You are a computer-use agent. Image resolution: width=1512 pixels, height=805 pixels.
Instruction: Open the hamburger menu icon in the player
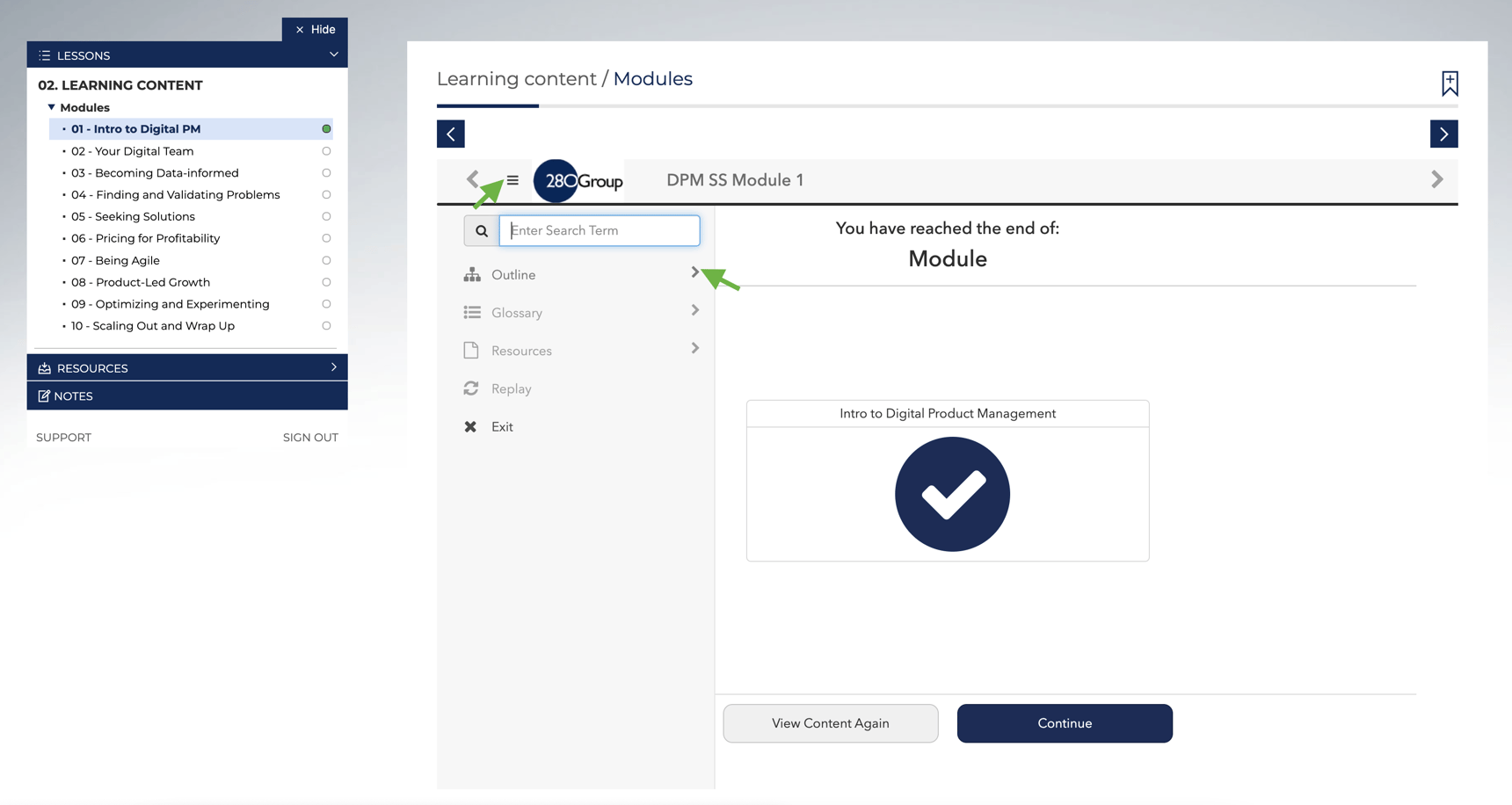512,180
